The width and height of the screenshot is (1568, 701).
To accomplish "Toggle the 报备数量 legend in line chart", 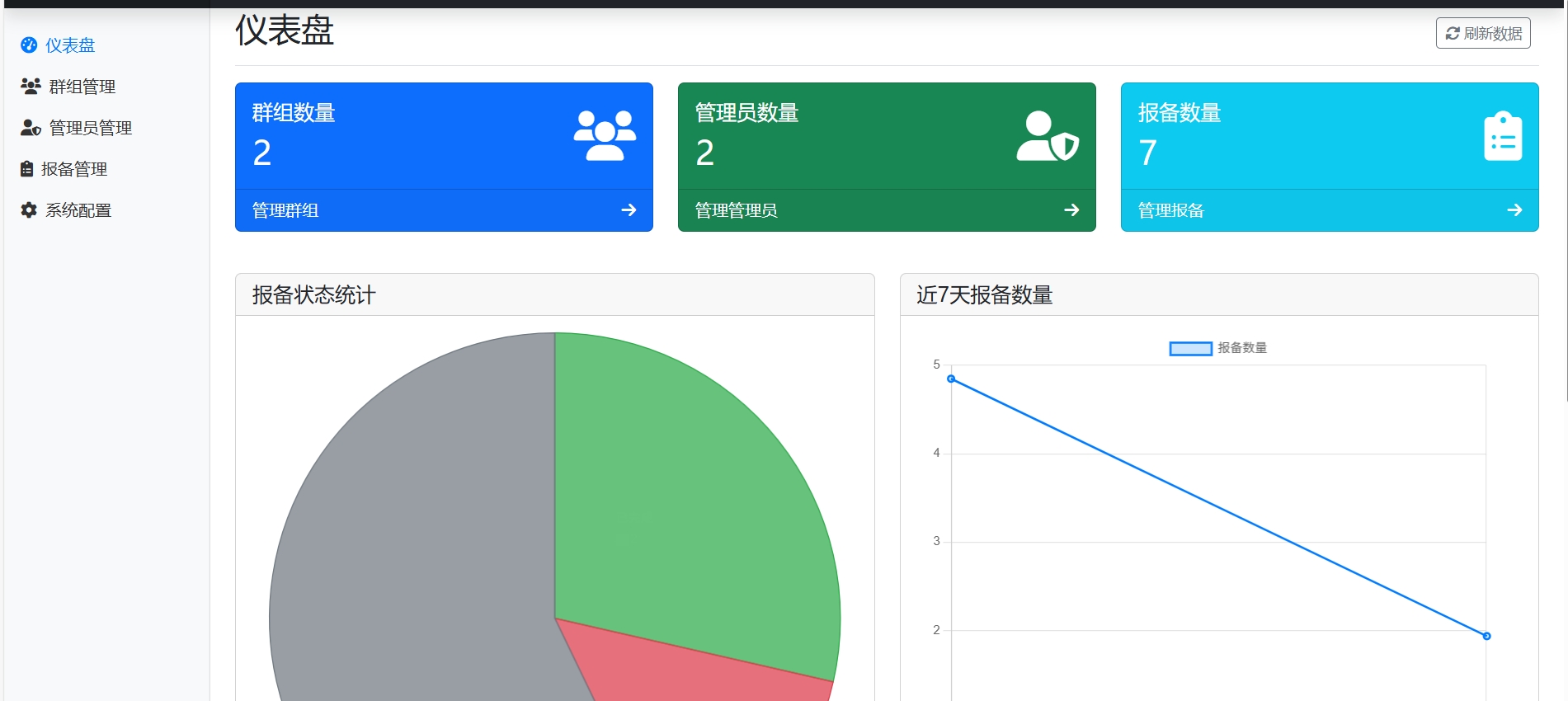I will [x=1217, y=348].
